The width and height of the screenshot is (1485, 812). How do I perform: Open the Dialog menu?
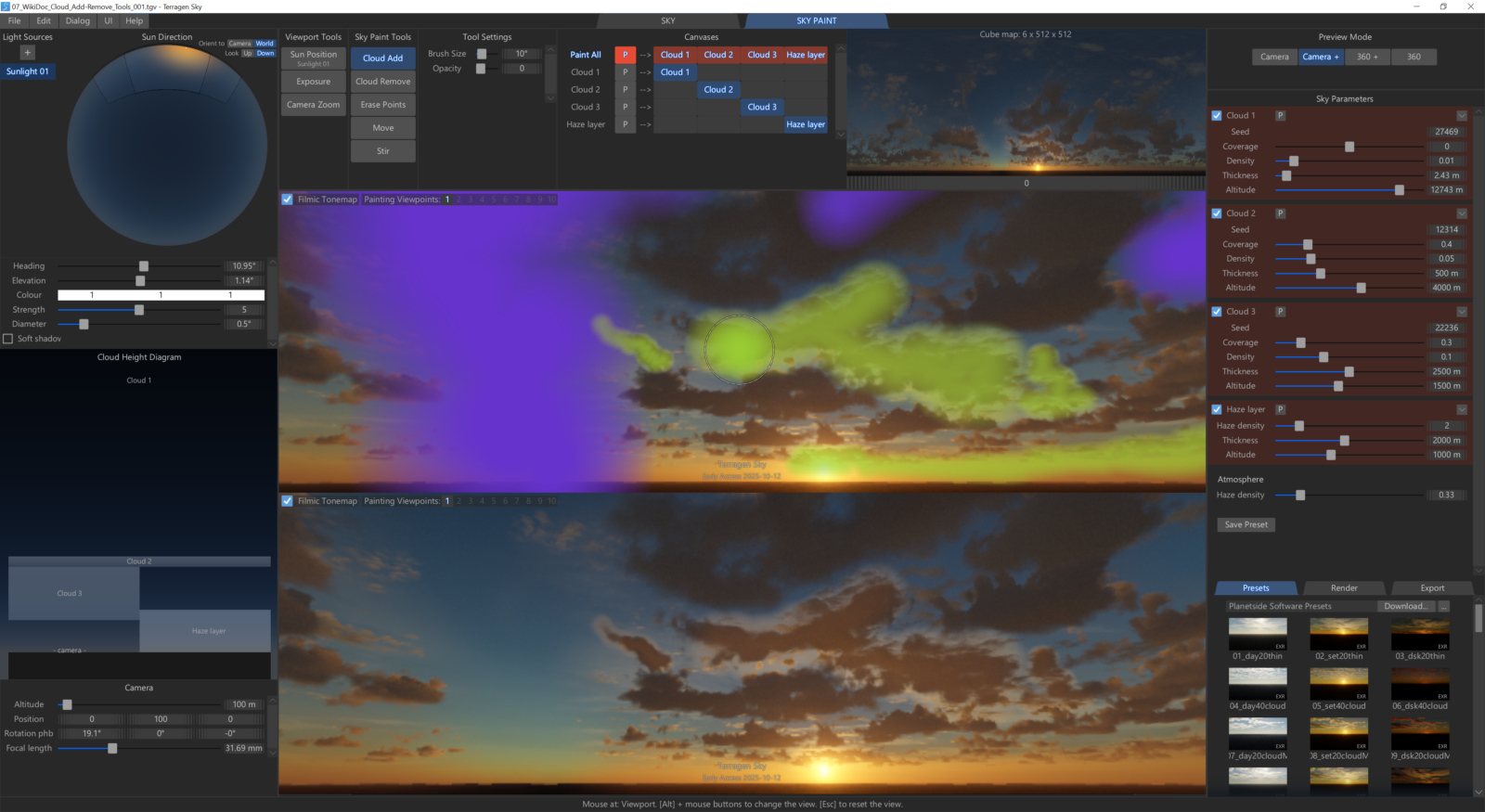[78, 20]
